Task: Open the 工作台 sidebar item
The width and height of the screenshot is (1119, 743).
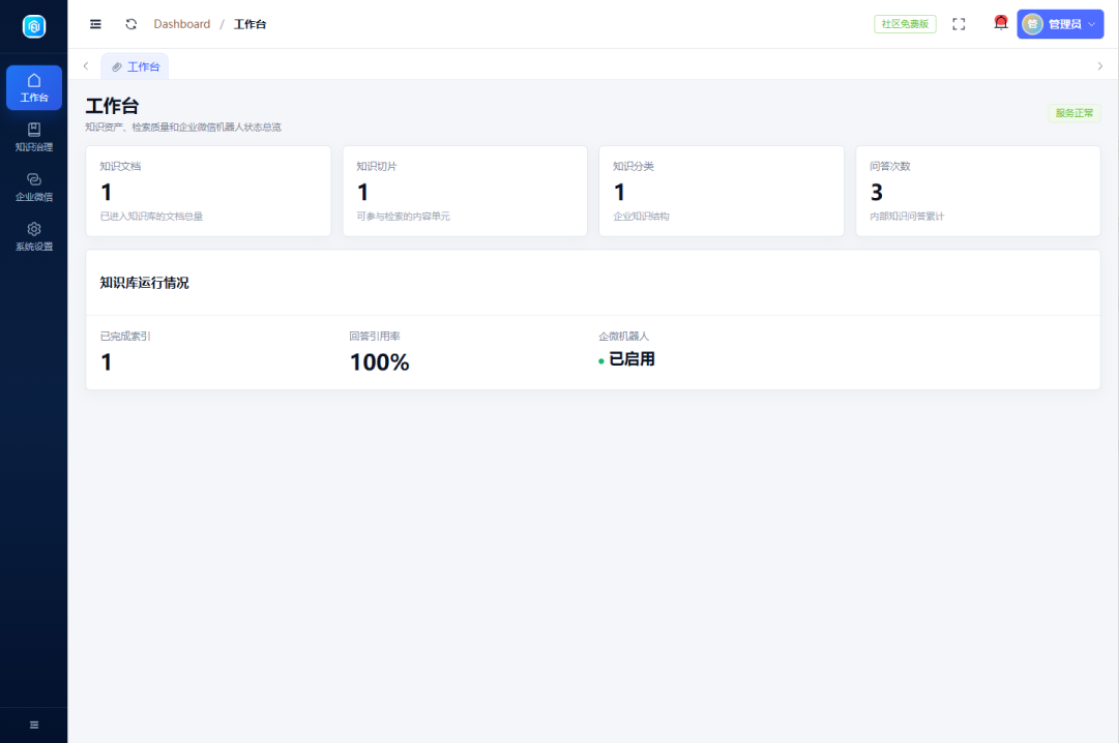Action: pyautogui.click(x=34, y=88)
